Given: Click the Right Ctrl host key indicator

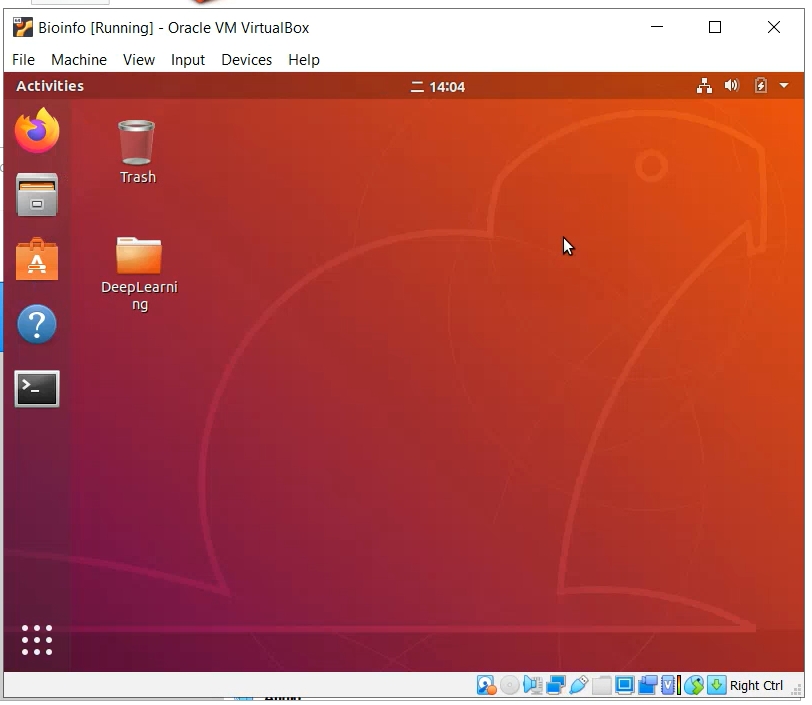Looking at the screenshot, I should pos(757,686).
